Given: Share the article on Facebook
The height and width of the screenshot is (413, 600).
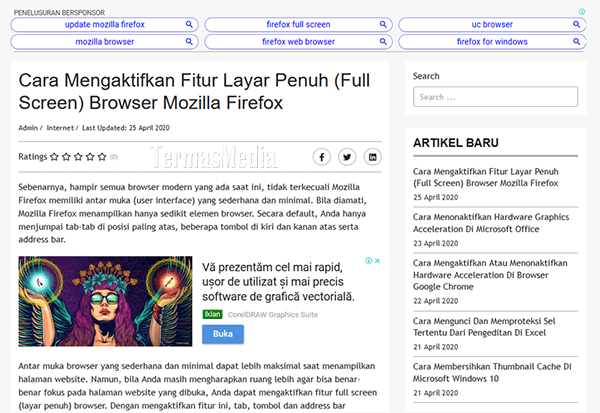Looking at the screenshot, I should [x=322, y=157].
